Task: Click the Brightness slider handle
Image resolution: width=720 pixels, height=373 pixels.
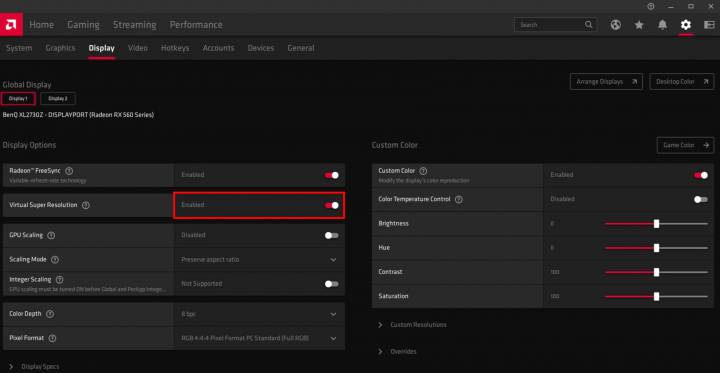Action: (x=656, y=224)
